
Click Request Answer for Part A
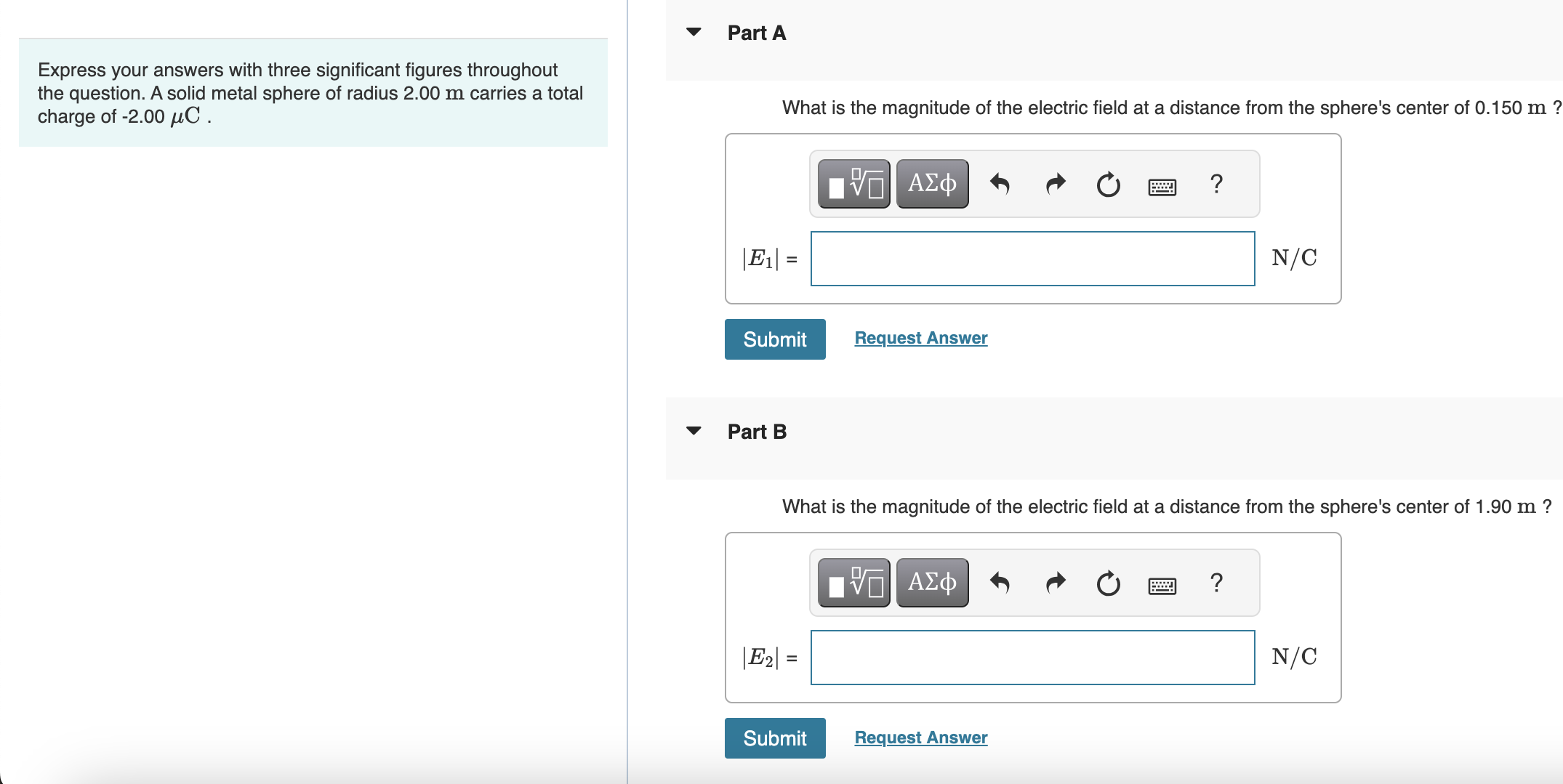tap(920, 337)
